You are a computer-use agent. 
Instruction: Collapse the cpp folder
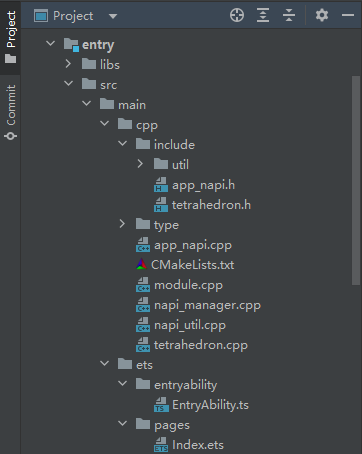(104, 123)
